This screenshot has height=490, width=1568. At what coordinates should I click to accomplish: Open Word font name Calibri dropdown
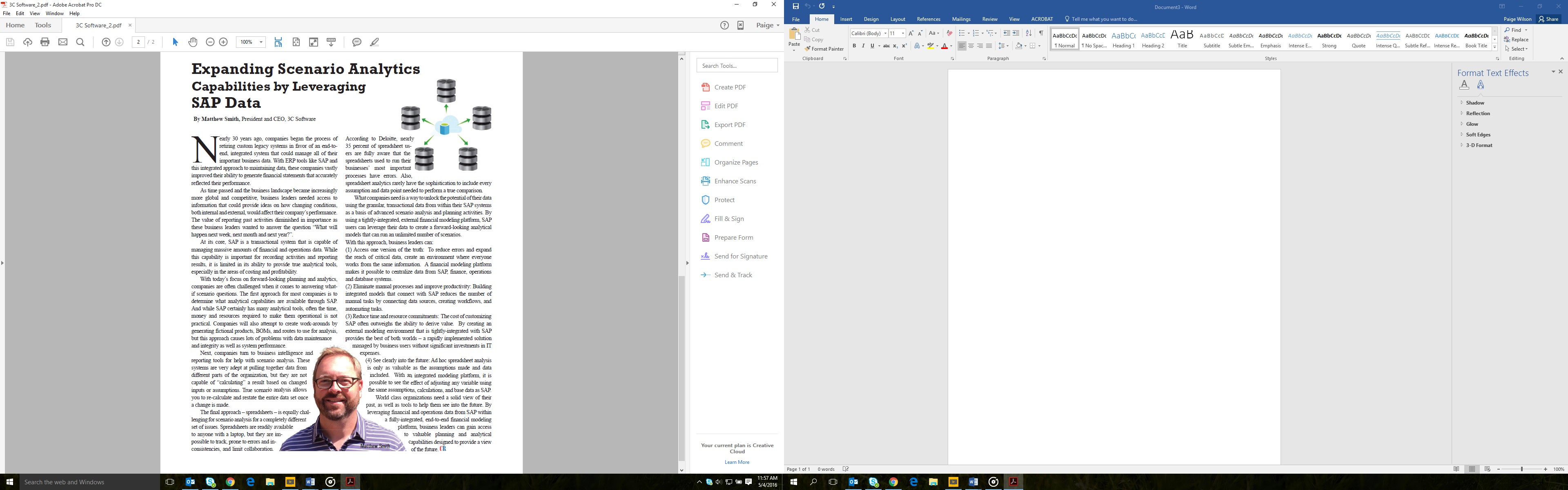885,33
